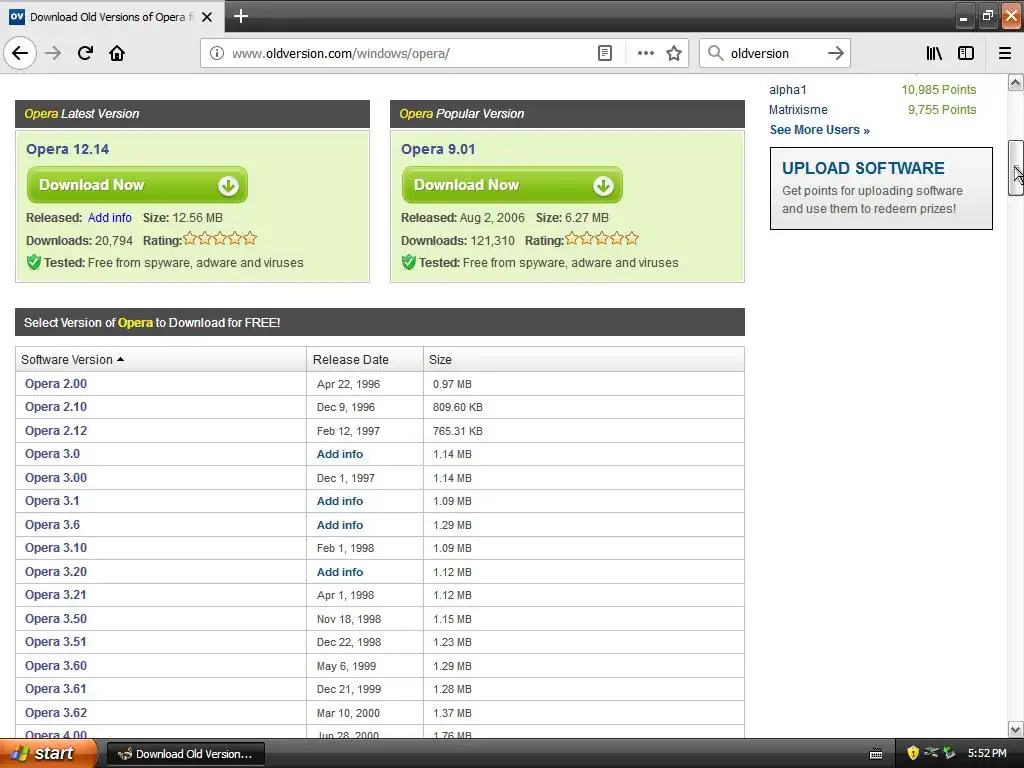Click Add info next to Opera 12.14 Released
The image size is (1024, 768).
click(x=110, y=217)
